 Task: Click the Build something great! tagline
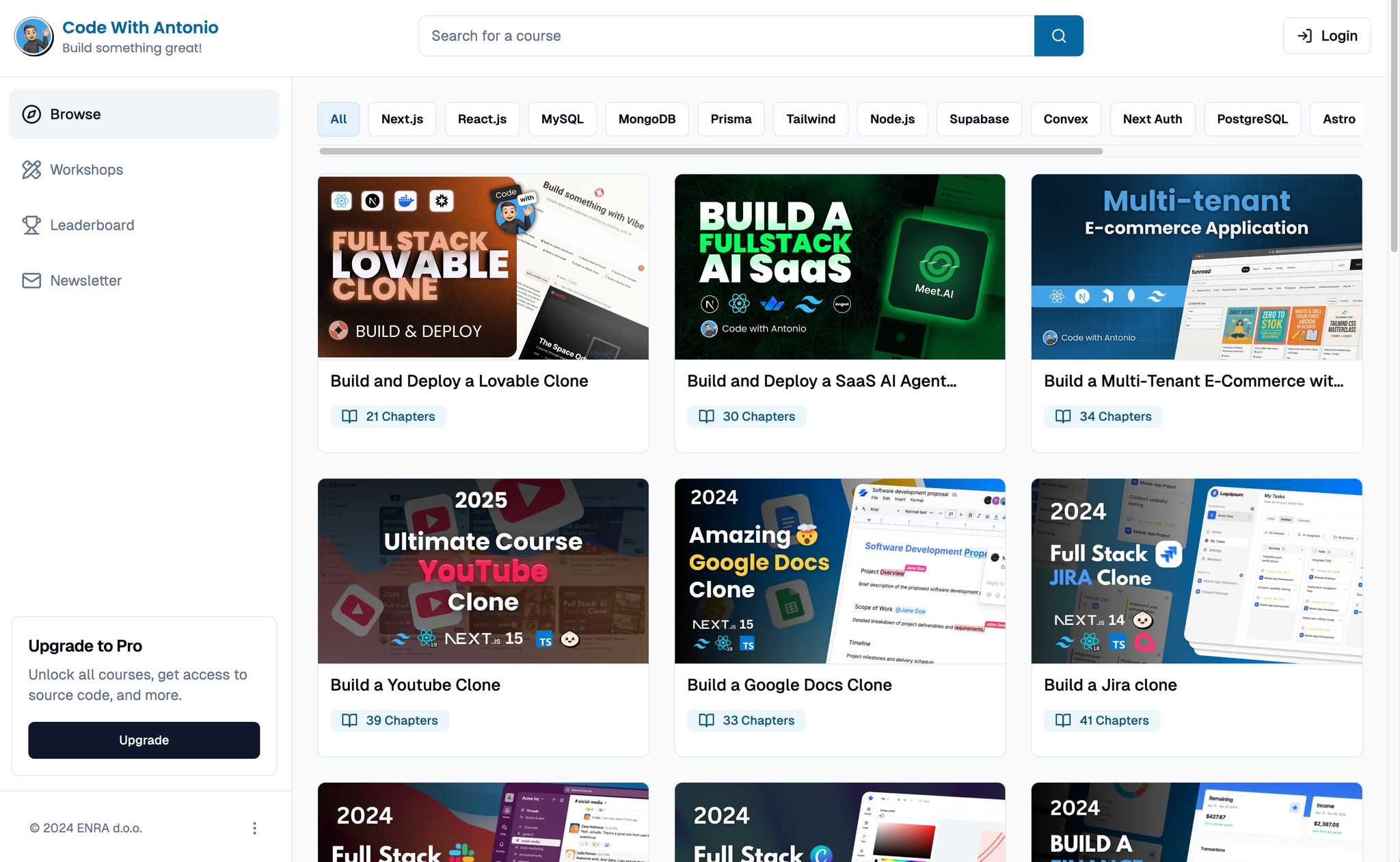coord(132,48)
